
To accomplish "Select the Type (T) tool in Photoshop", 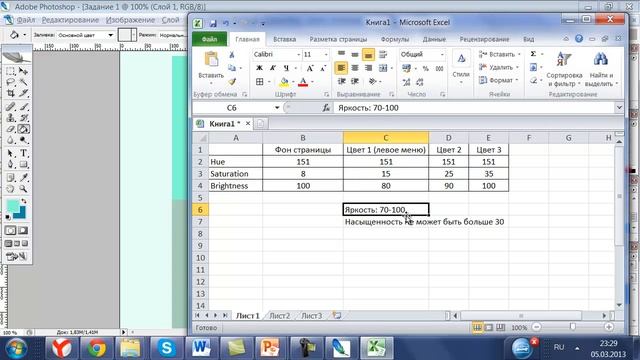I will [x=23, y=153].
